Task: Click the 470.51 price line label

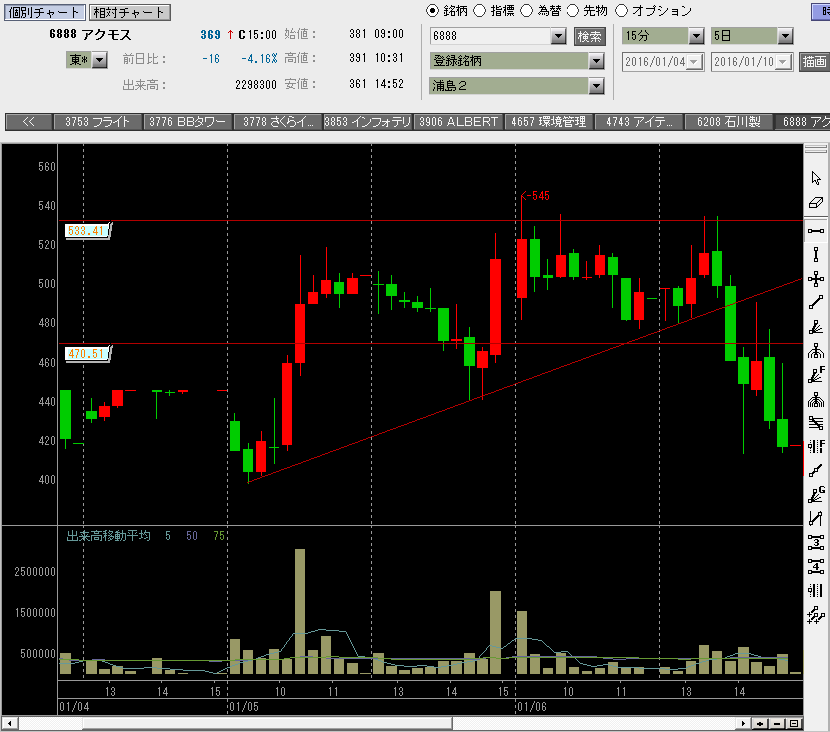Action: pyautogui.click(x=88, y=354)
